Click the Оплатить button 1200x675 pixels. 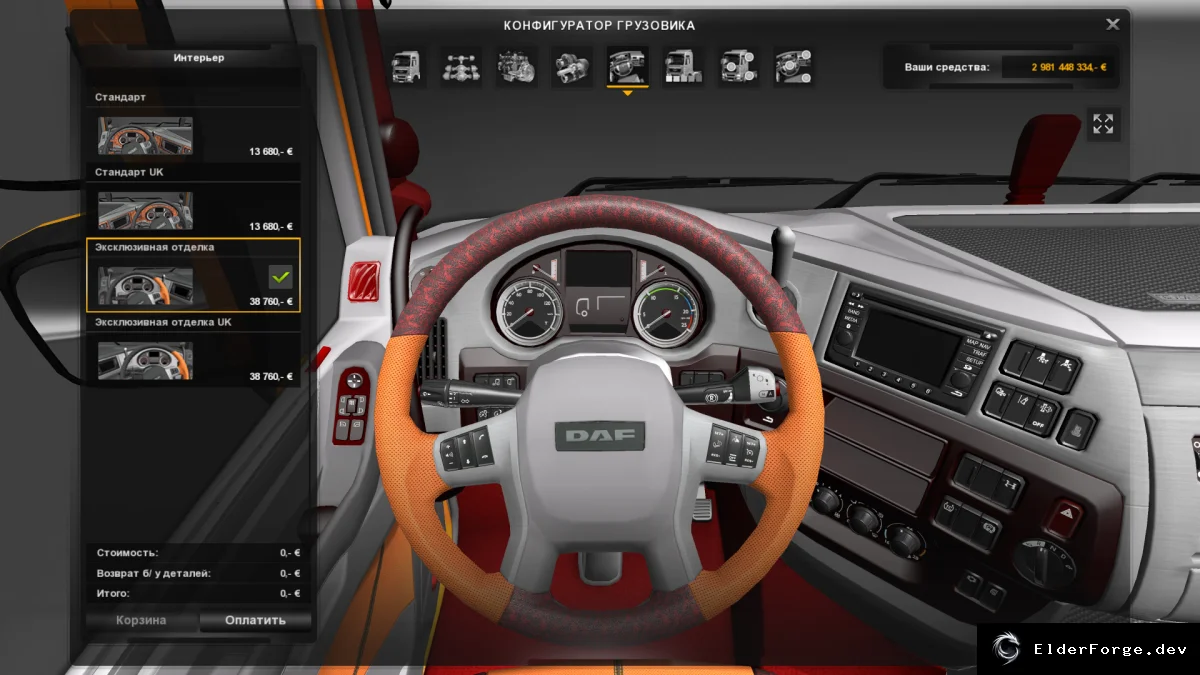coord(255,620)
